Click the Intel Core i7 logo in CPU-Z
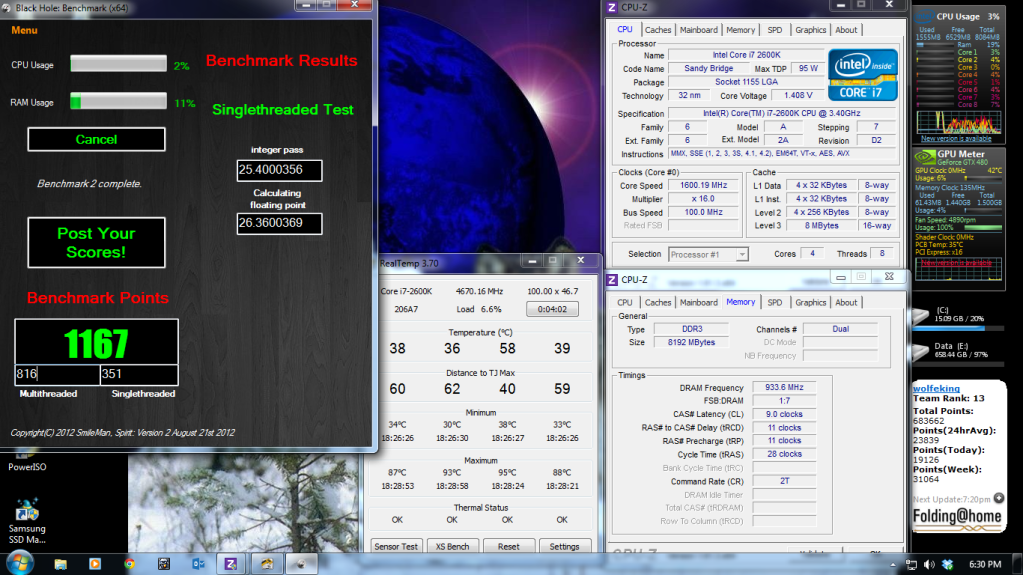The image size is (1023, 575). [863, 74]
